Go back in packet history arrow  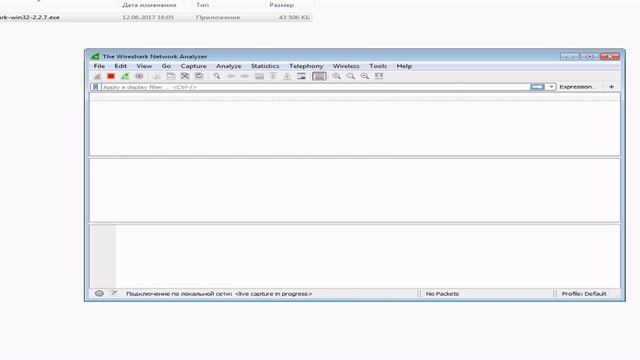coord(231,76)
